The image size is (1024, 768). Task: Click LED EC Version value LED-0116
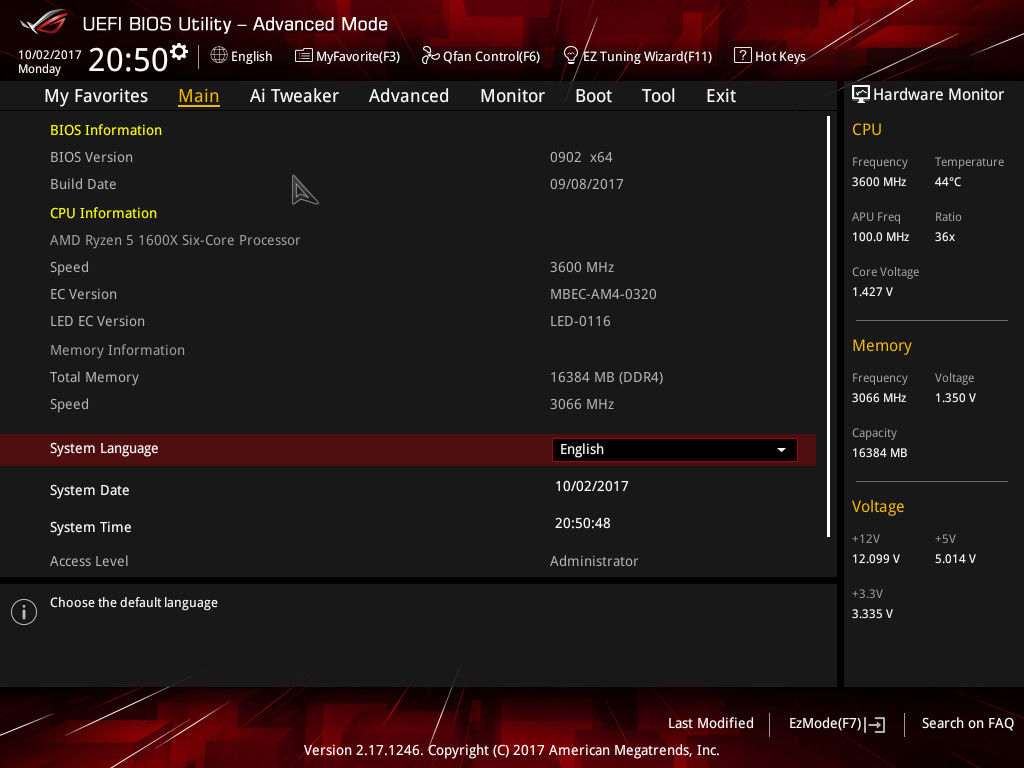(580, 321)
